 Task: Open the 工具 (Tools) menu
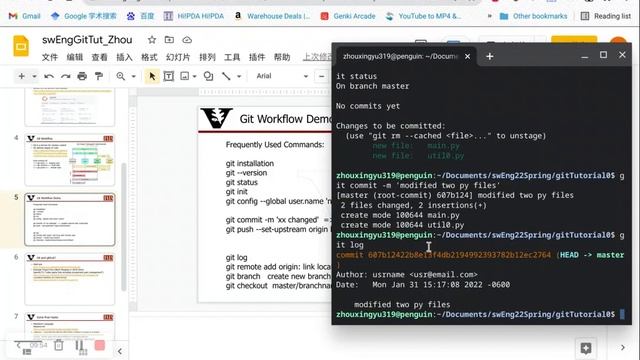(232, 57)
